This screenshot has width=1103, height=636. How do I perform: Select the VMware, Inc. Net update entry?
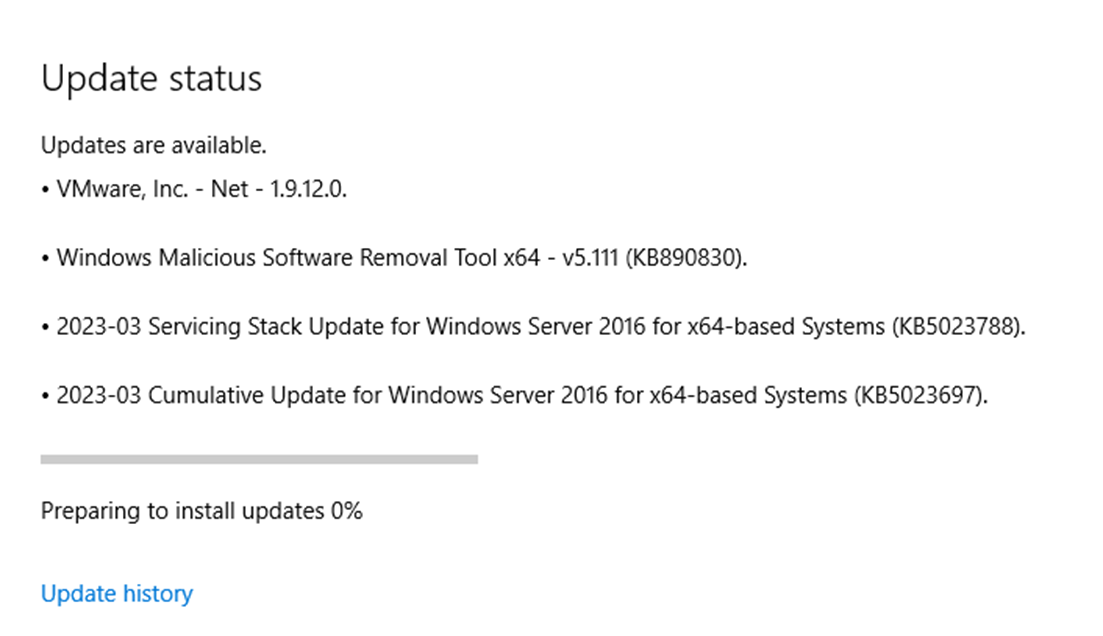tap(200, 189)
